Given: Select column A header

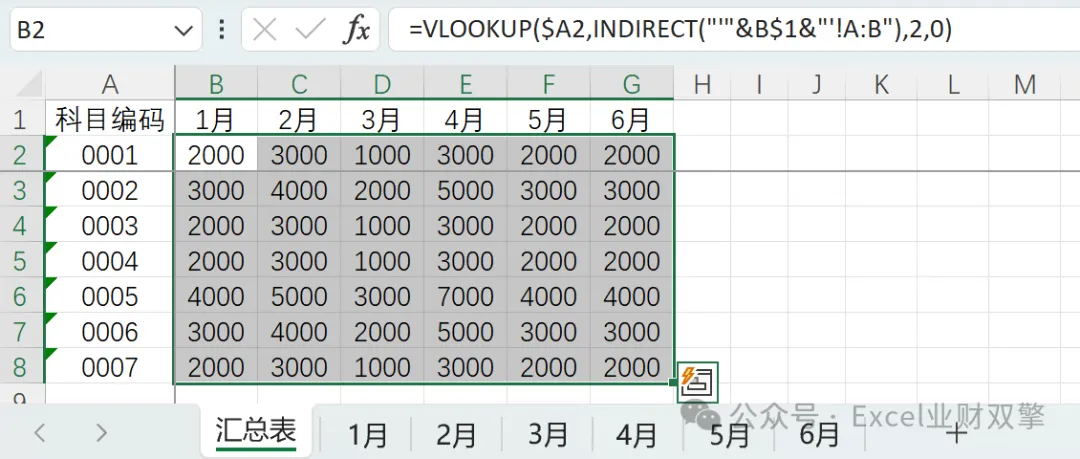Looking at the screenshot, I should click(x=110, y=83).
